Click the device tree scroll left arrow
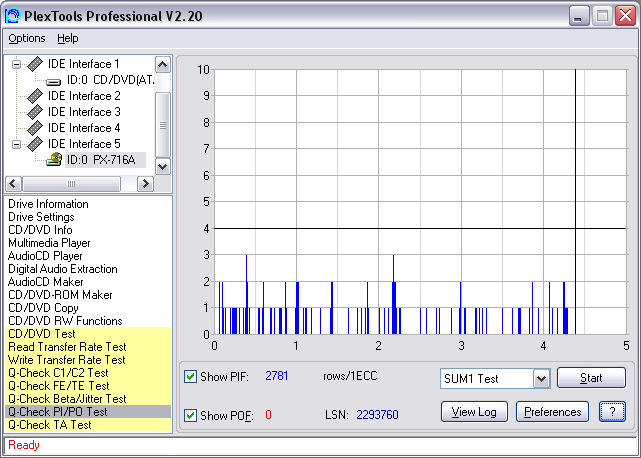 point(13,184)
